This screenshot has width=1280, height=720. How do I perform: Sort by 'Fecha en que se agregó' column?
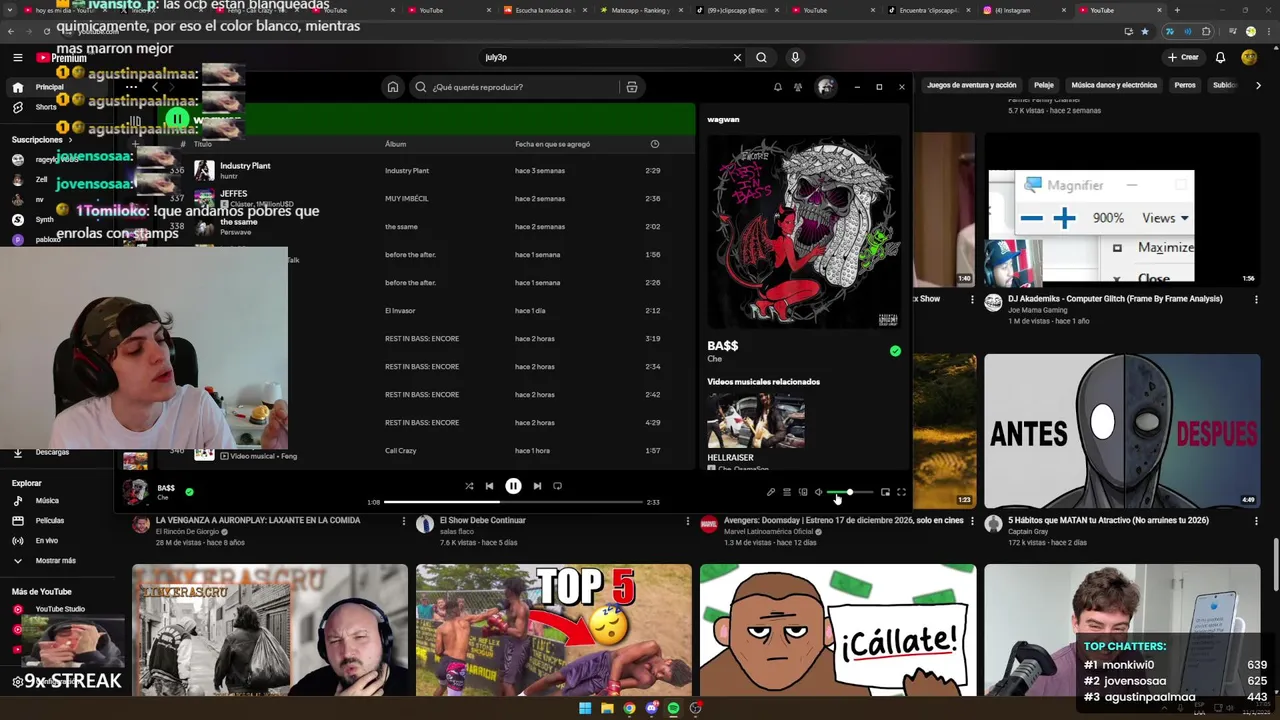pos(552,144)
